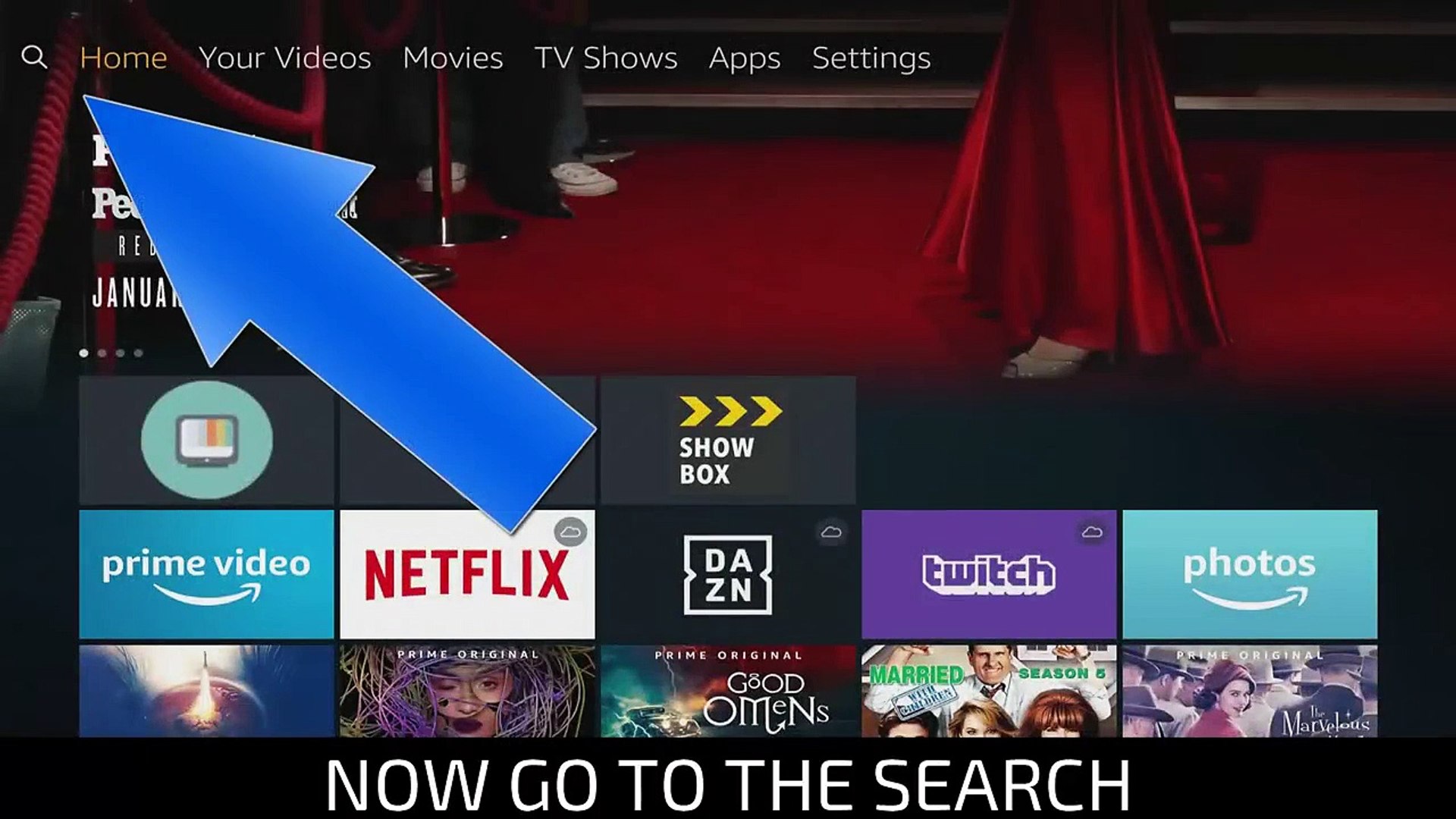Viewport: 1456px width, 819px height.
Task: Open the Show Box app
Action: (727, 440)
